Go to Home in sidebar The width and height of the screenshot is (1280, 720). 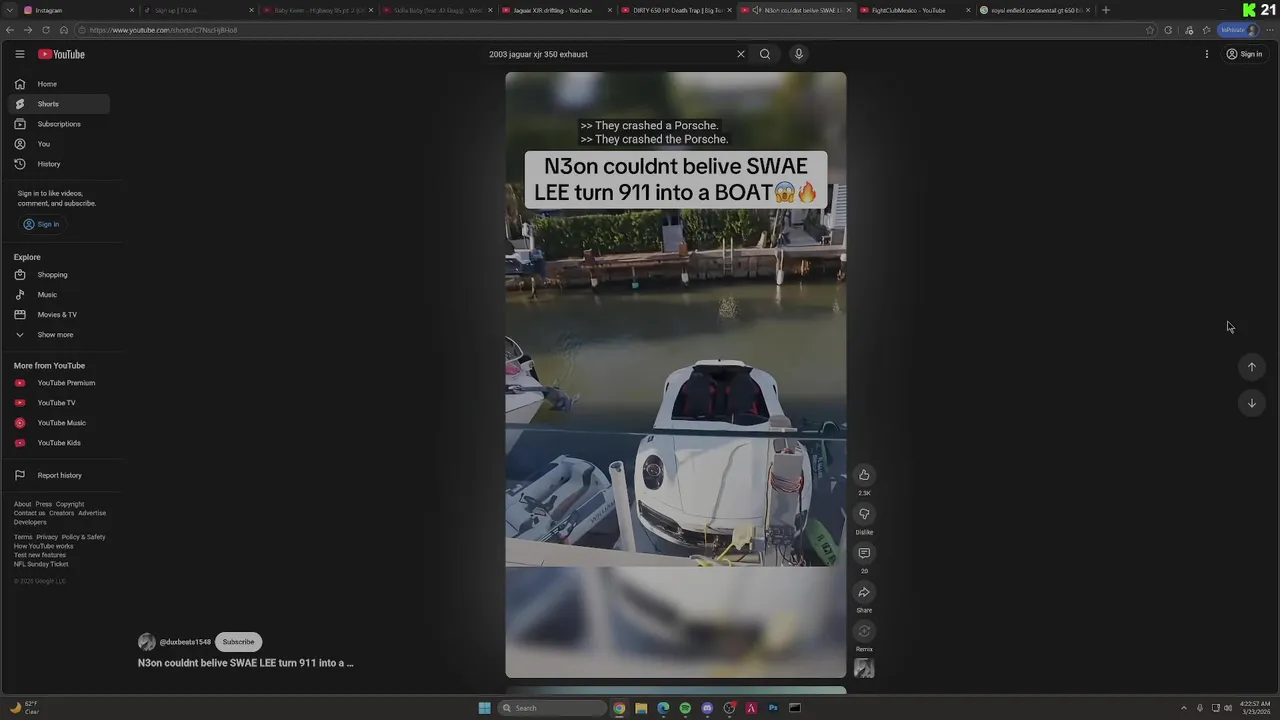tap(59, 84)
